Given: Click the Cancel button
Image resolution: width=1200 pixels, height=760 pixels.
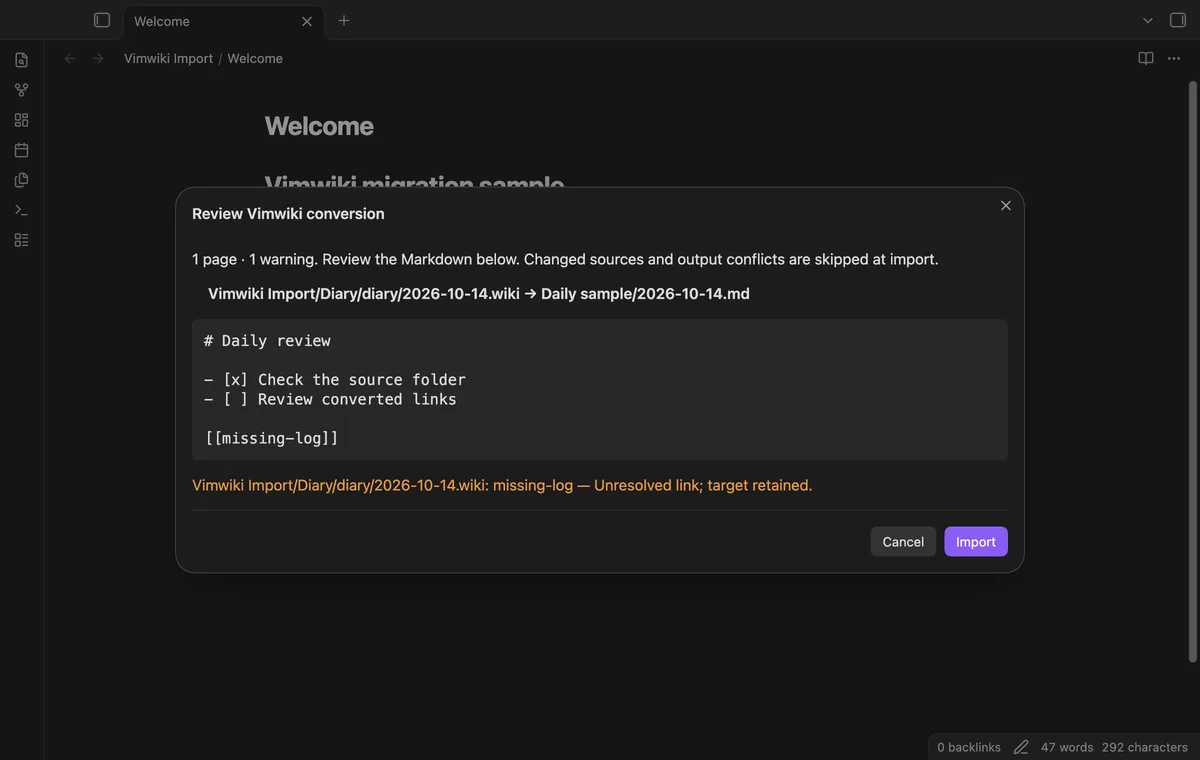Looking at the screenshot, I should (x=903, y=541).
